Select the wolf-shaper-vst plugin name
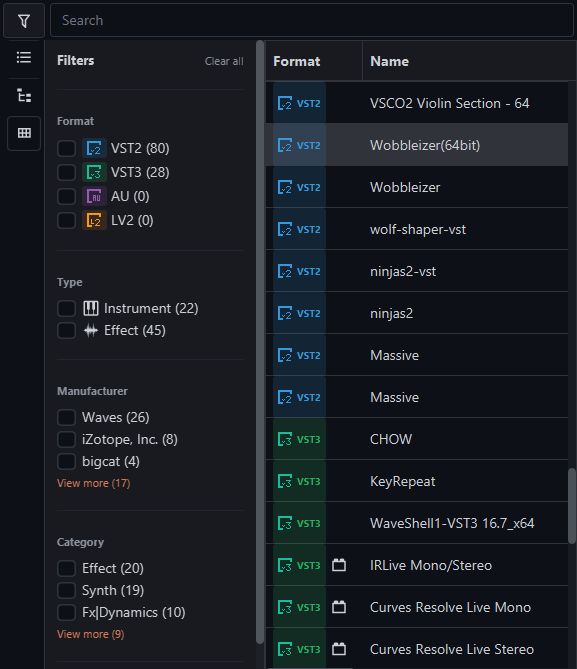577x669 pixels. pyautogui.click(x=418, y=230)
